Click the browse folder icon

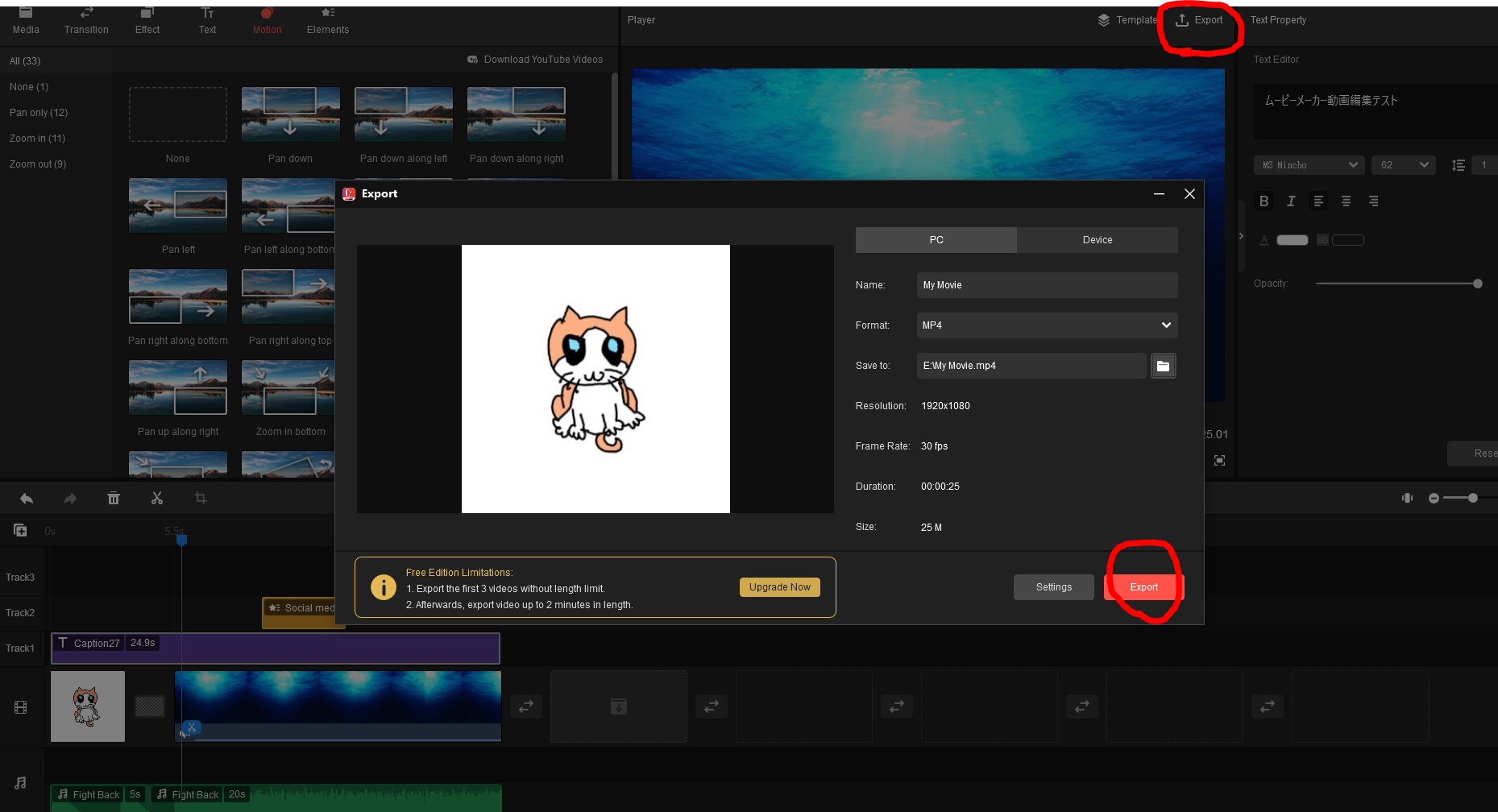tap(1164, 366)
